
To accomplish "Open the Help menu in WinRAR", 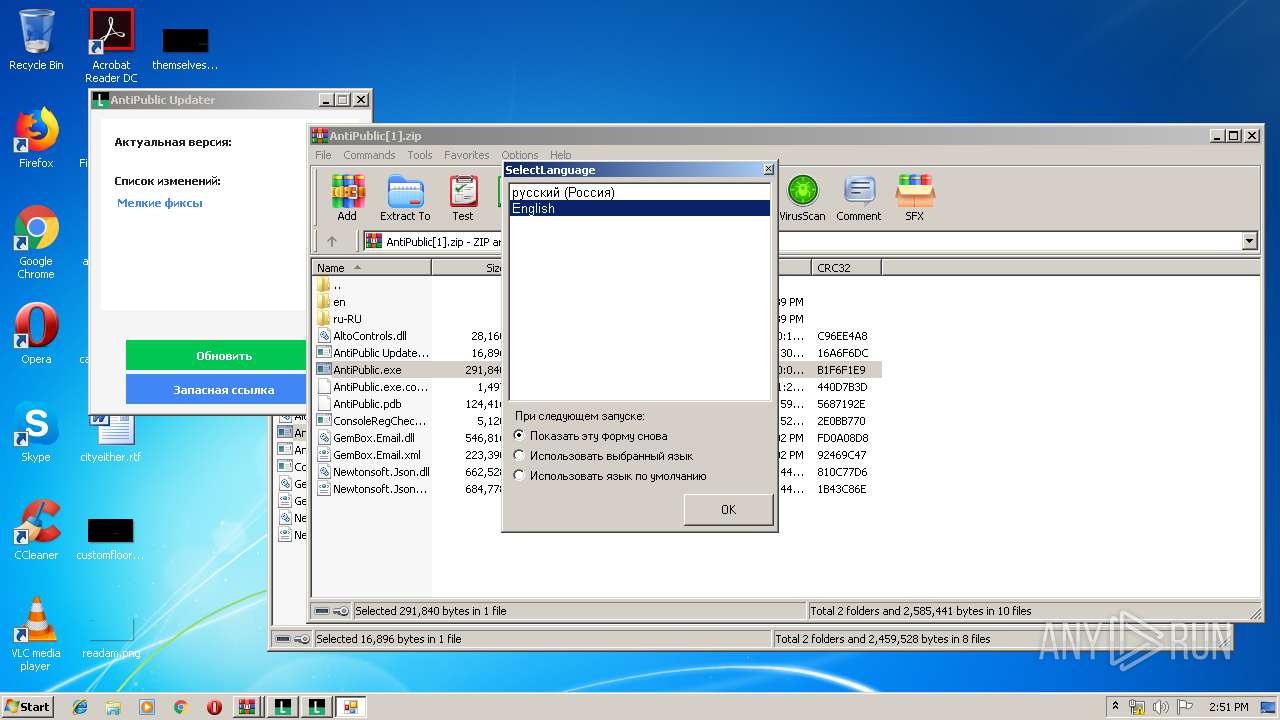I will [x=560, y=155].
